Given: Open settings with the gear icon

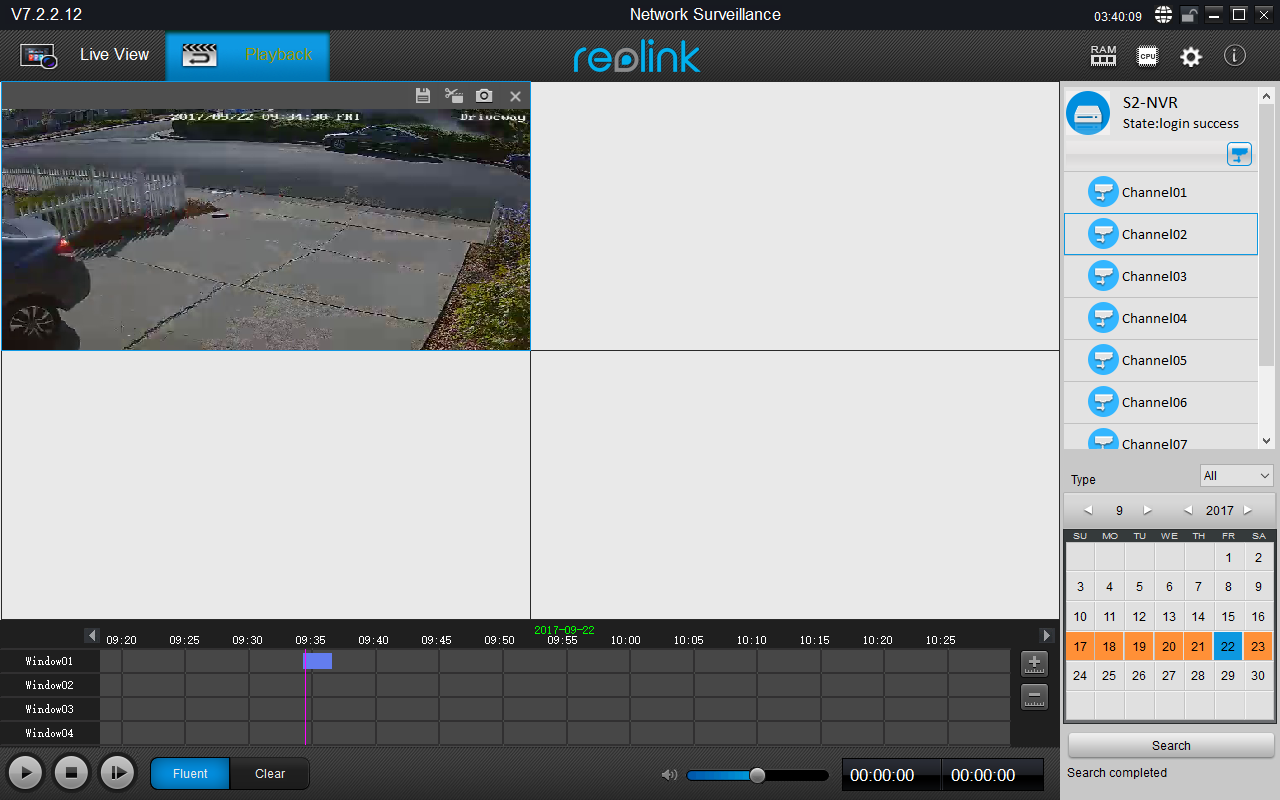Looking at the screenshot, I should click(1191, 56).
